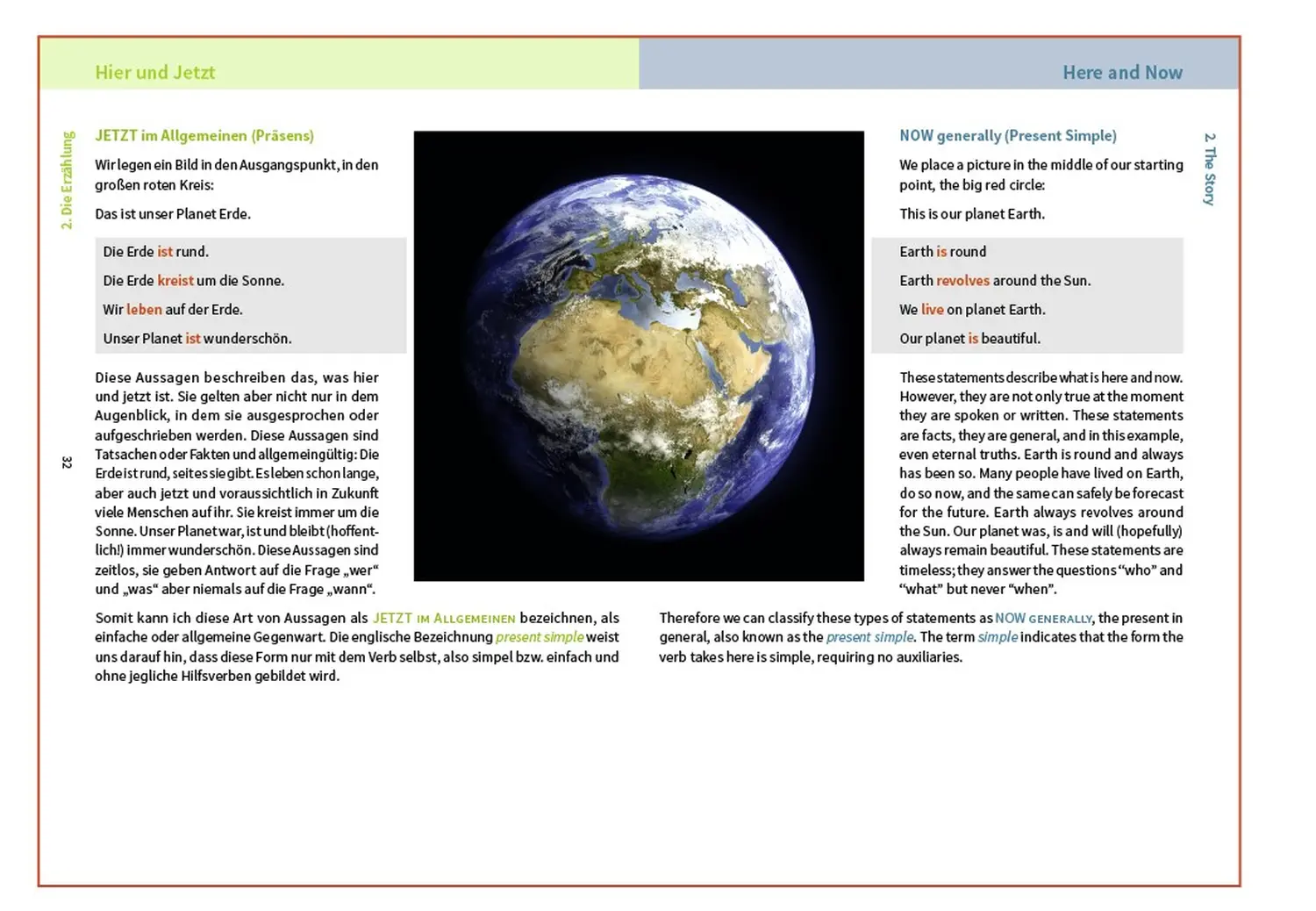This screenshot has height=911, width=1316.
Task: Click the red word 'kreist'
Action: (175, 280)
